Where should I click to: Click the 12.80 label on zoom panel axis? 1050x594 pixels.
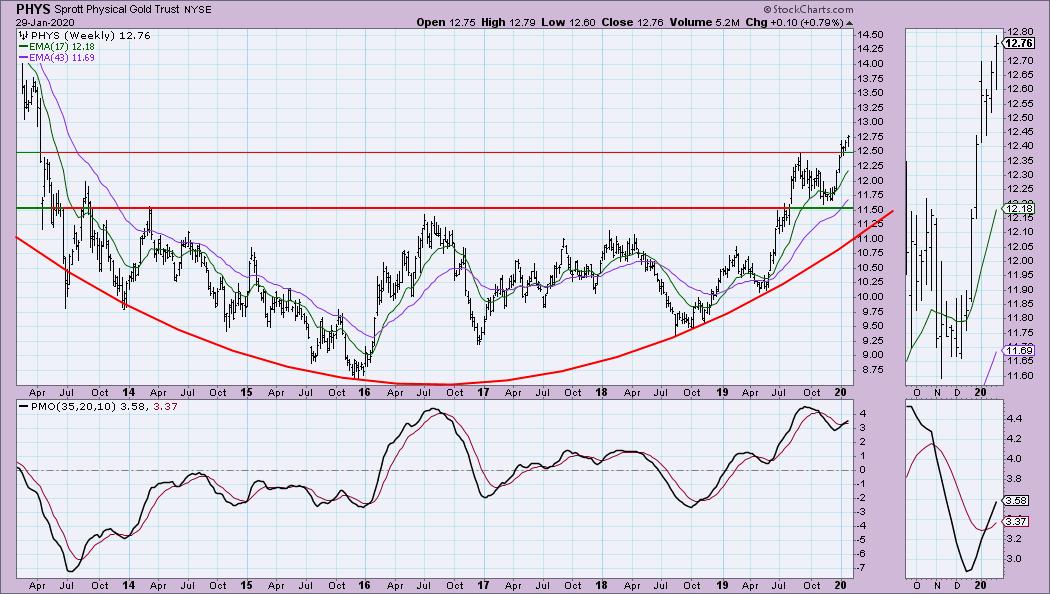tap(1020, 31)
